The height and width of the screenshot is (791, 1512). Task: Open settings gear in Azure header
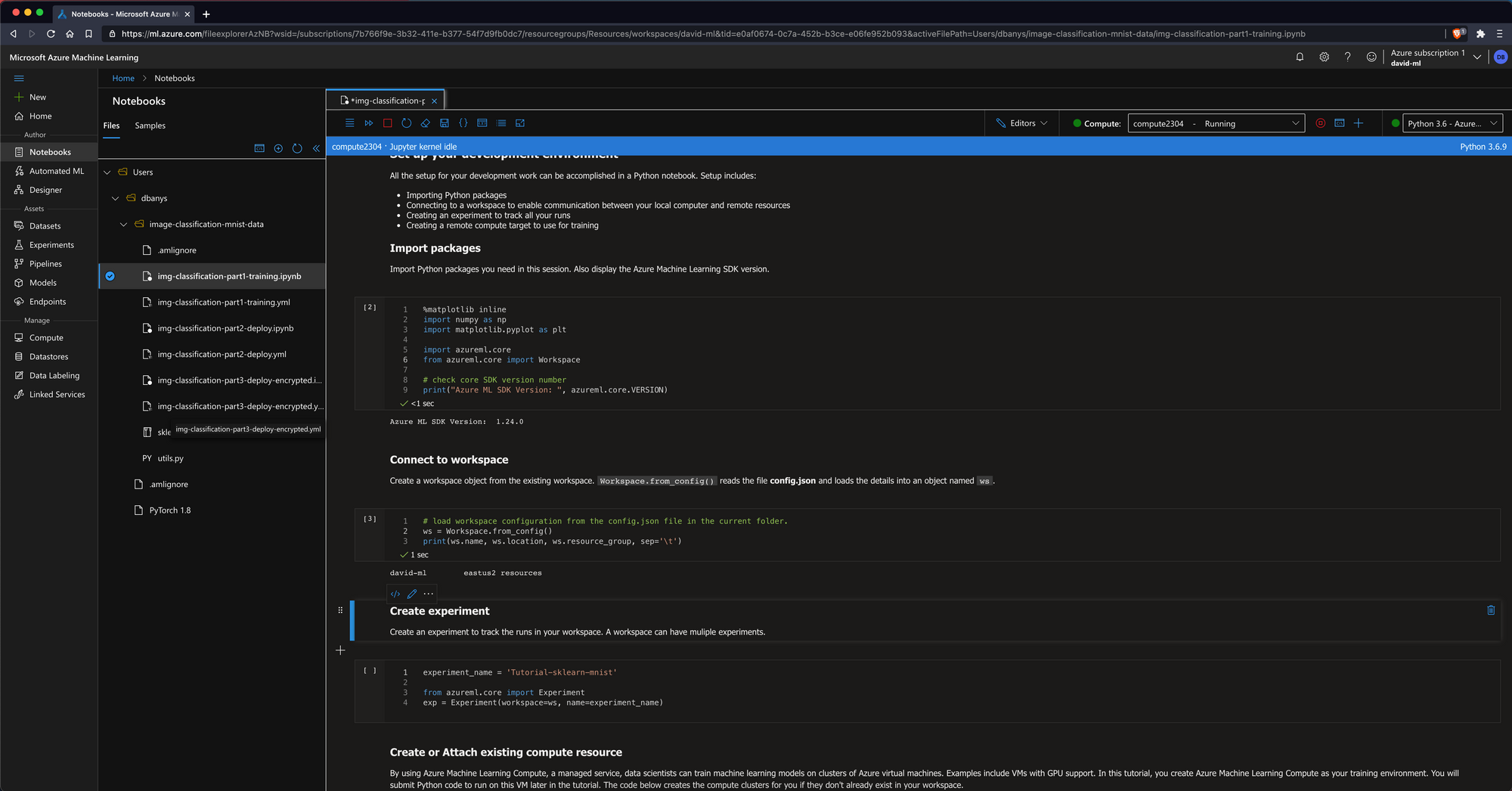[1324, 57]
